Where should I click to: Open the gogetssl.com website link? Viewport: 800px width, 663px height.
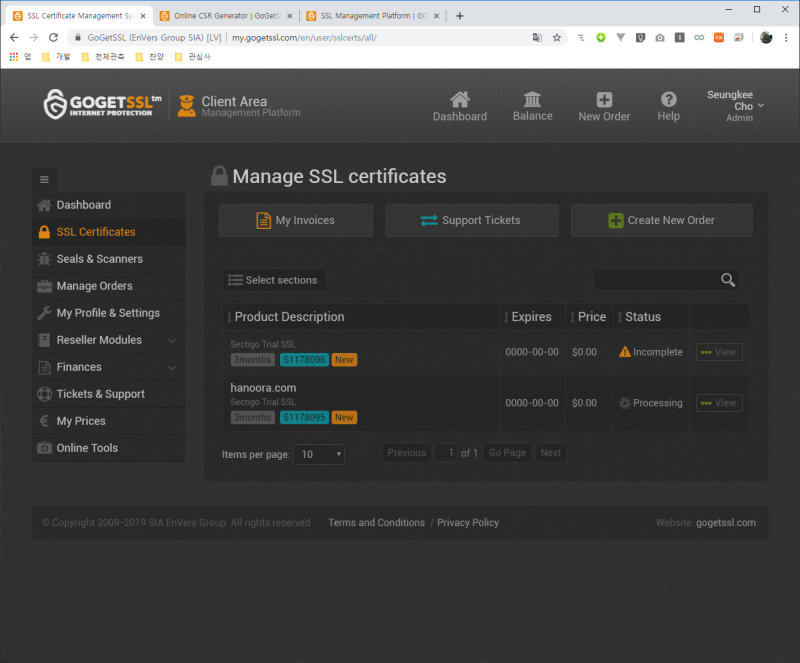[726, 523]
